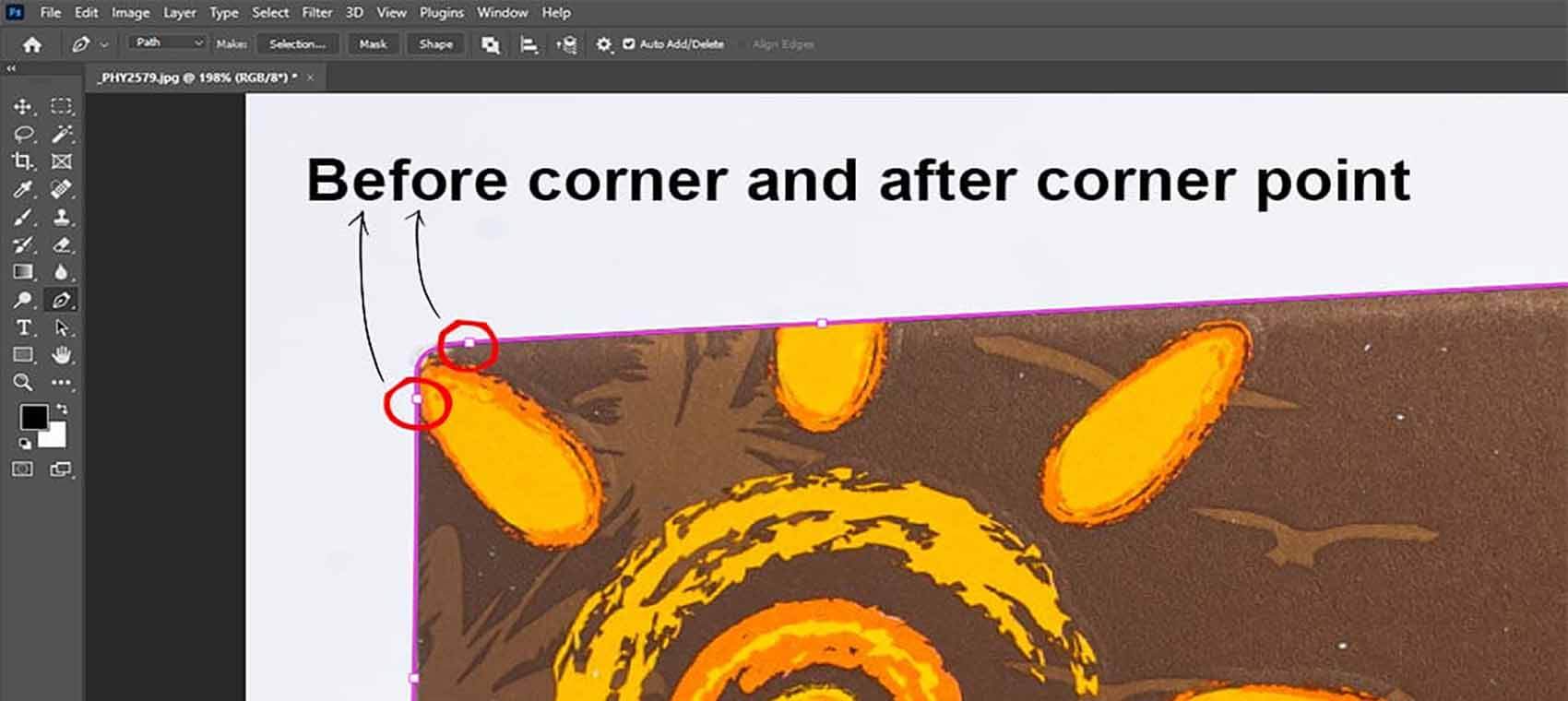Select the Type tool
The image size is (1568, 701).
click(x=23, y=327)
